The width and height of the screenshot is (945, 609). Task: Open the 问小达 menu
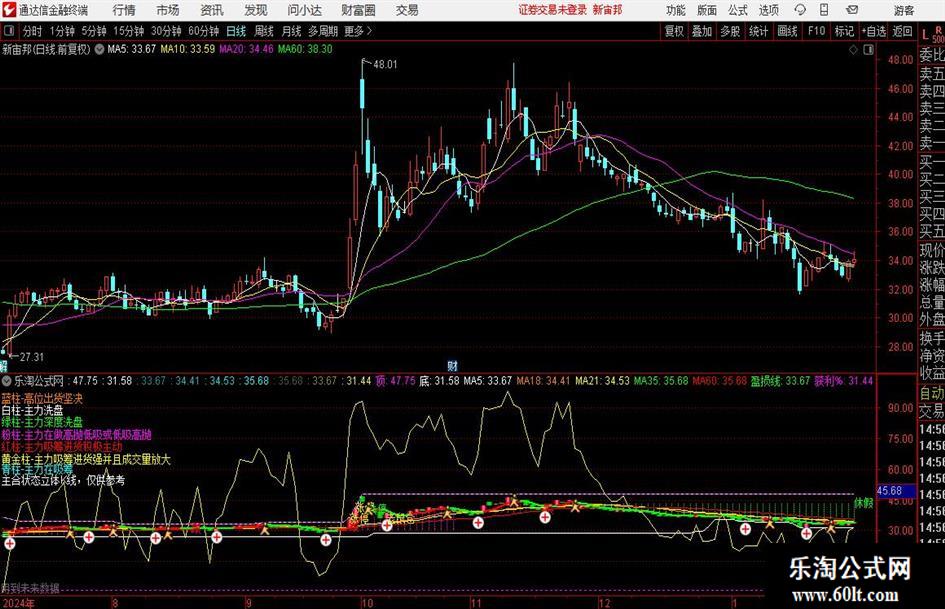coord(305,10)
